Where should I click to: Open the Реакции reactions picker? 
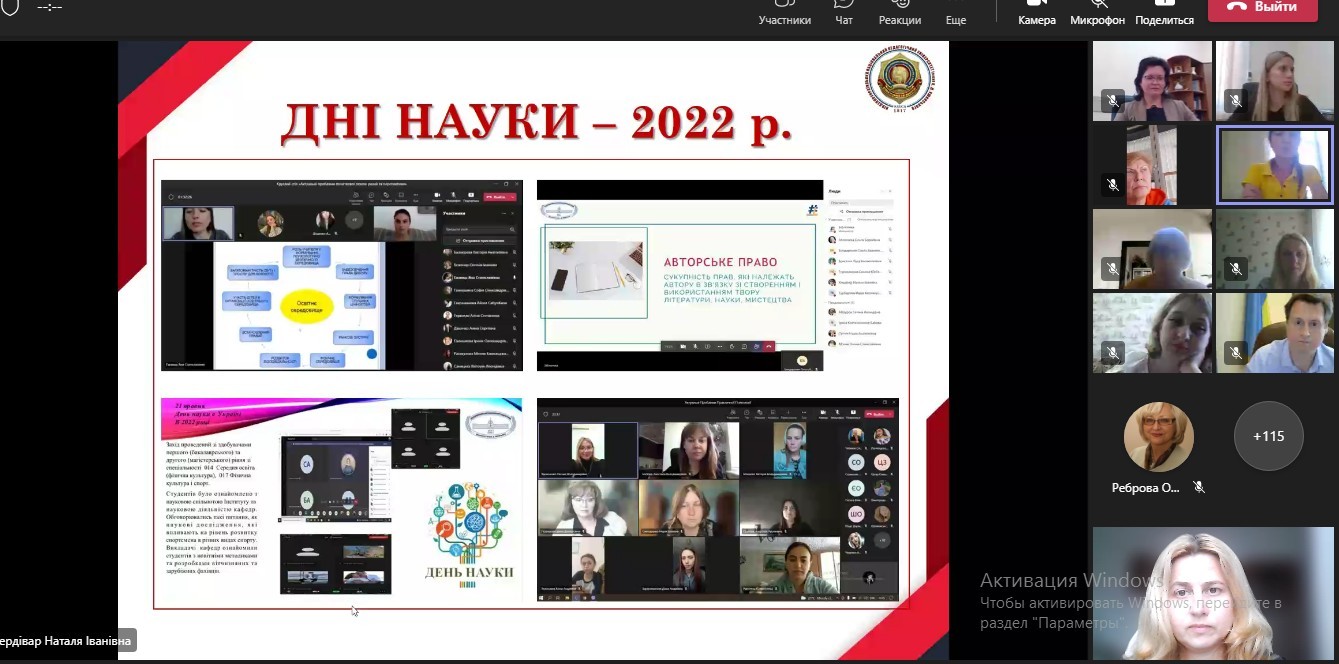(900, 12)
